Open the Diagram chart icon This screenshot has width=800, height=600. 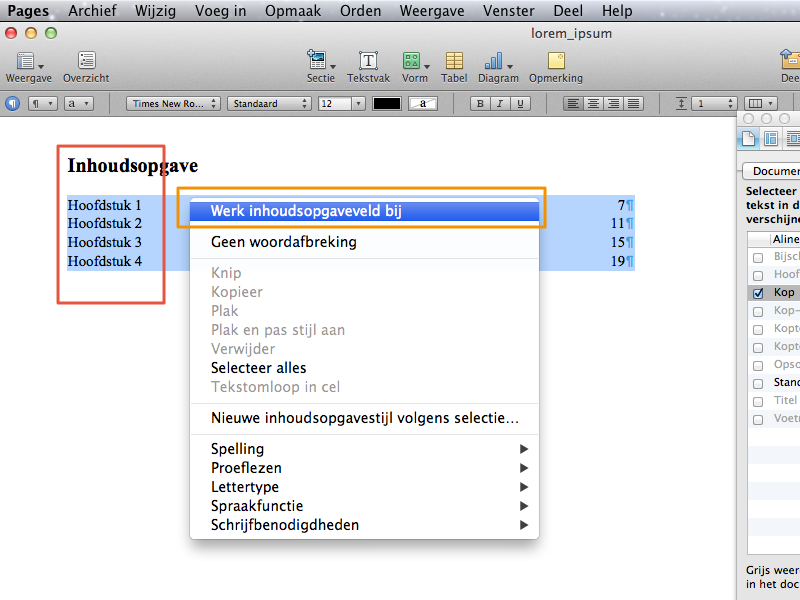[x=497, y=61]
